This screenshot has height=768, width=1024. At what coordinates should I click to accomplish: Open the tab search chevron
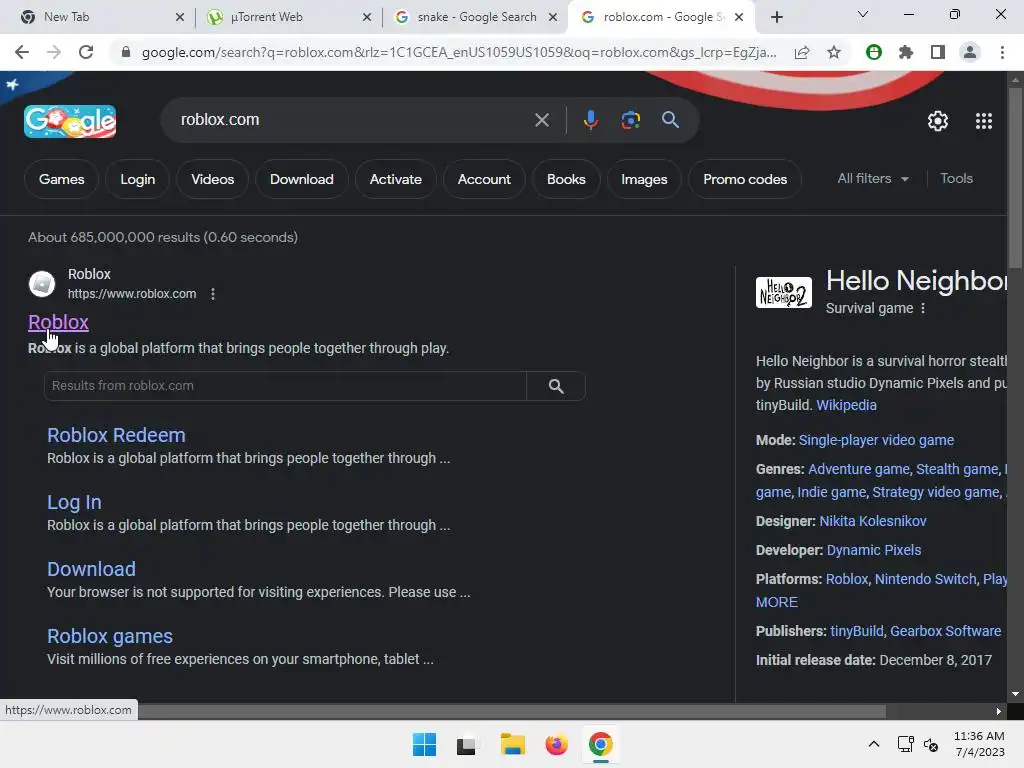tap(863, 14)
